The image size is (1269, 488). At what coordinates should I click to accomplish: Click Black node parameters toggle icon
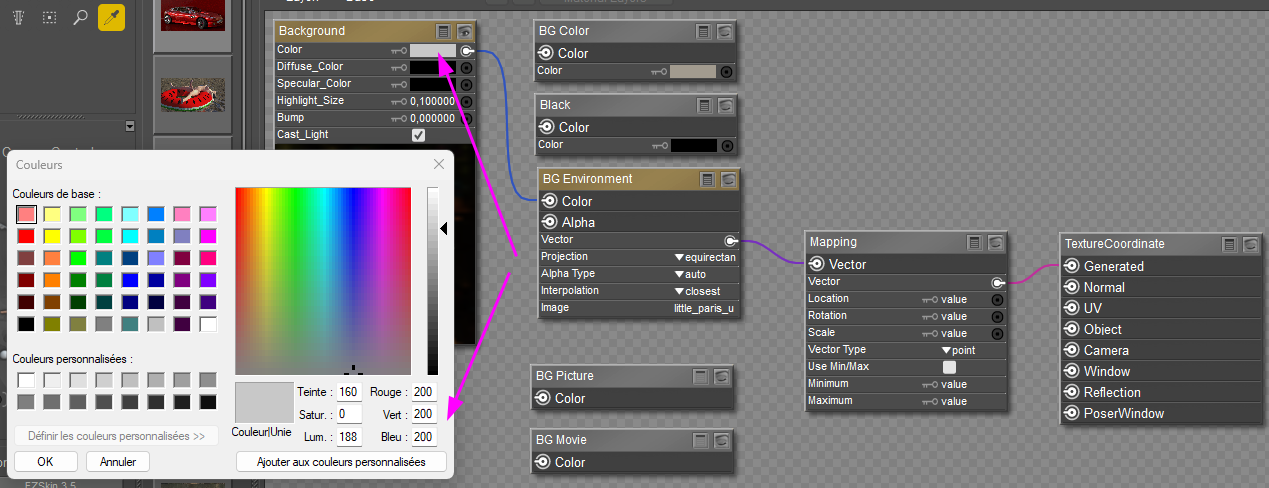click(704, 105)
